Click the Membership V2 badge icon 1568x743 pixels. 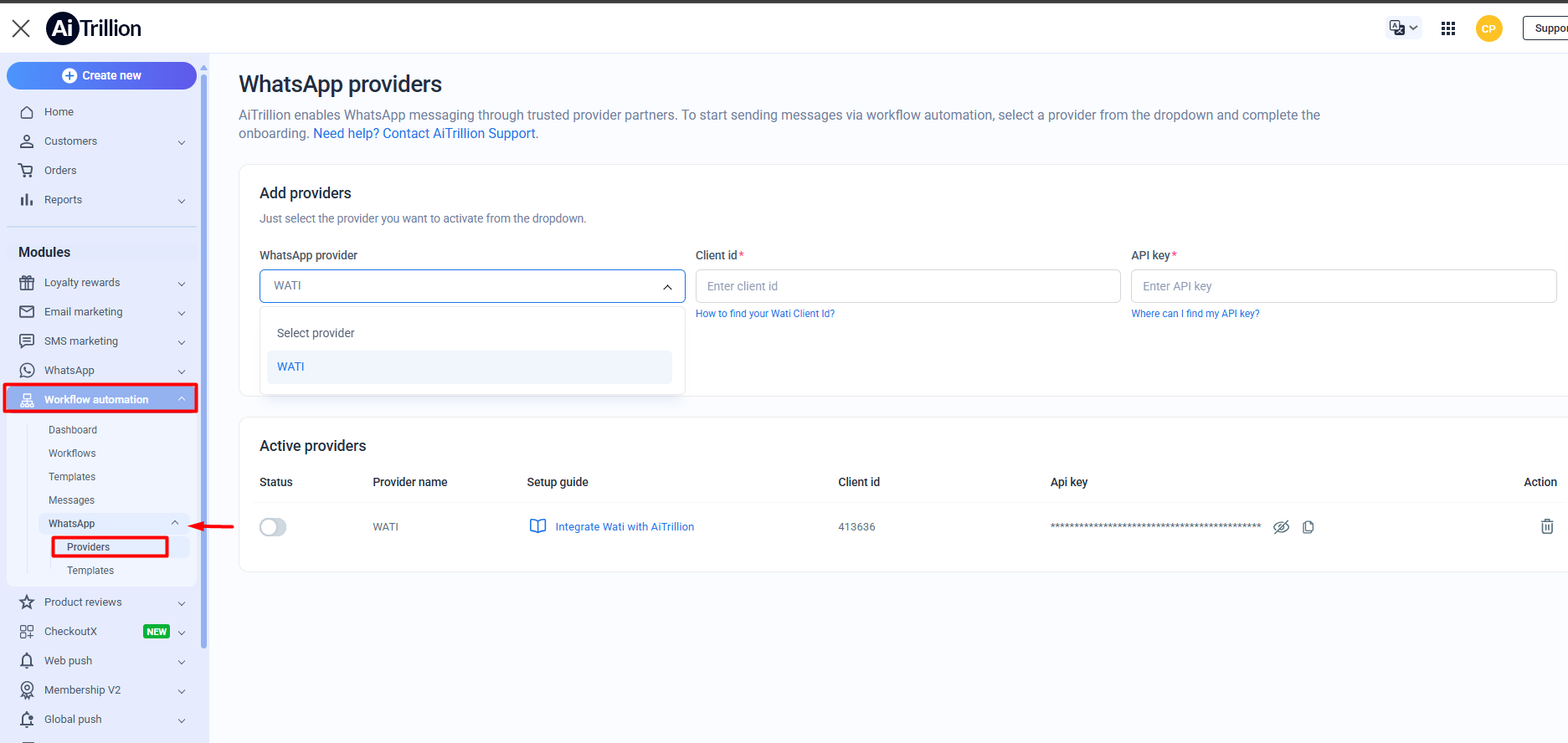(27, 690)
